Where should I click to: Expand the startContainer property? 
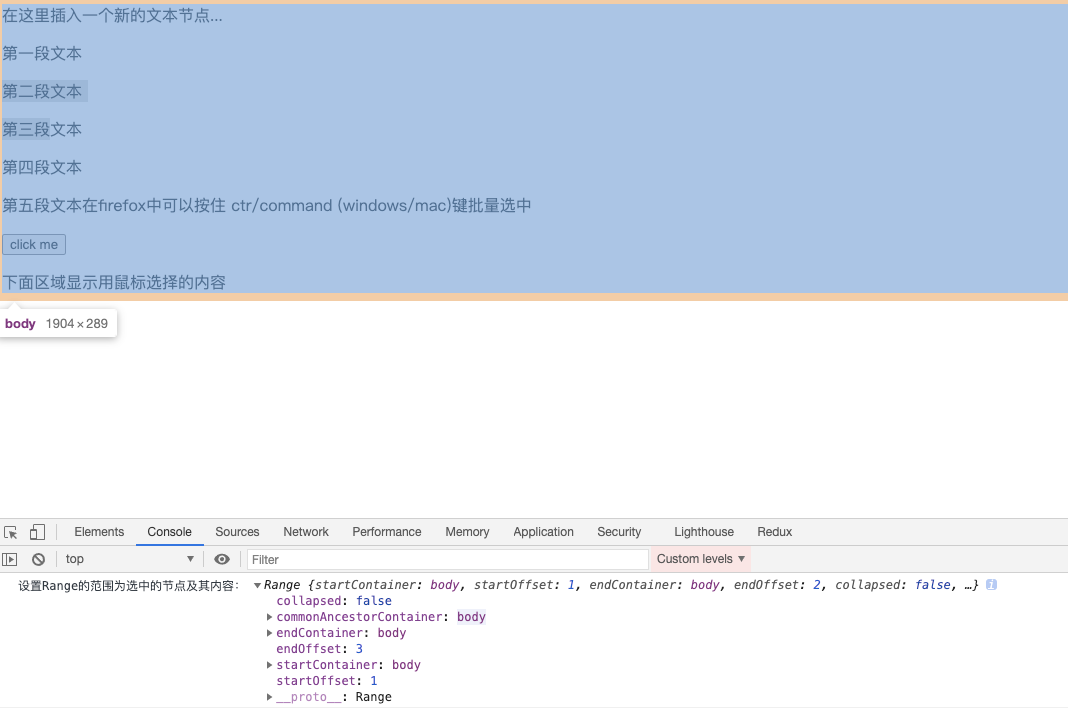tap(269, 664)
